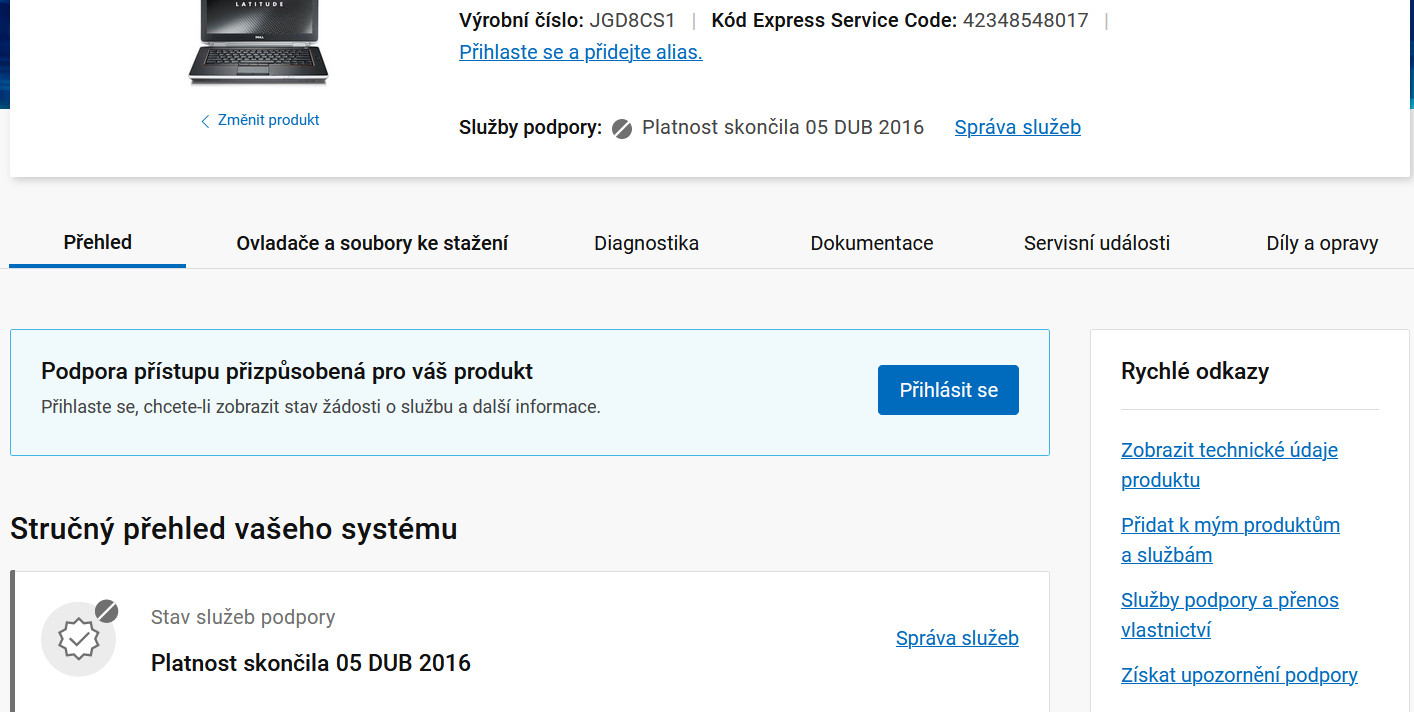
Task: Open Přihlaste se a přidejte alias link
Action: pyautogui.click(x=580, y=52)
